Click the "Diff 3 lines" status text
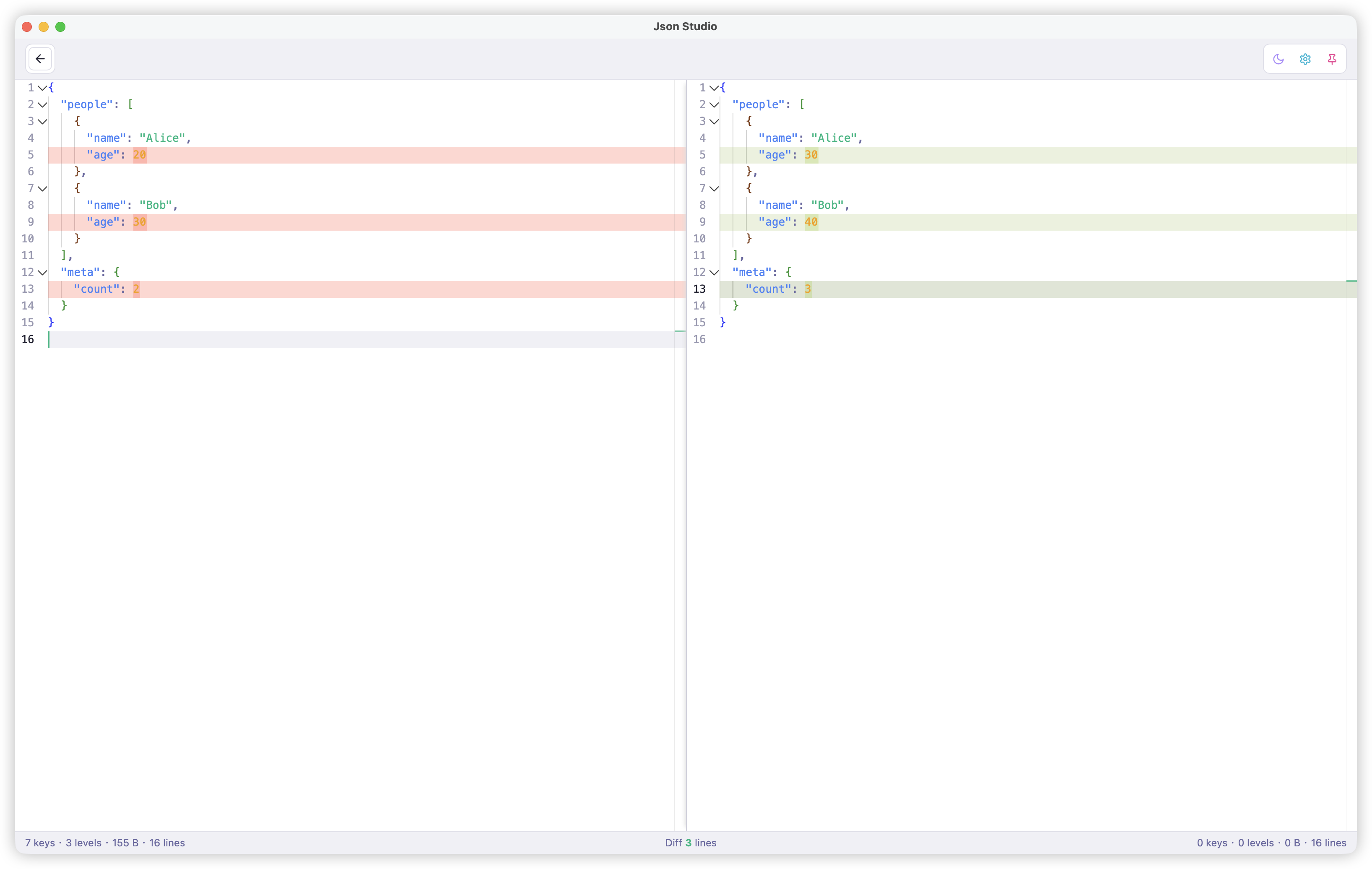 click(x=691, y=843)
